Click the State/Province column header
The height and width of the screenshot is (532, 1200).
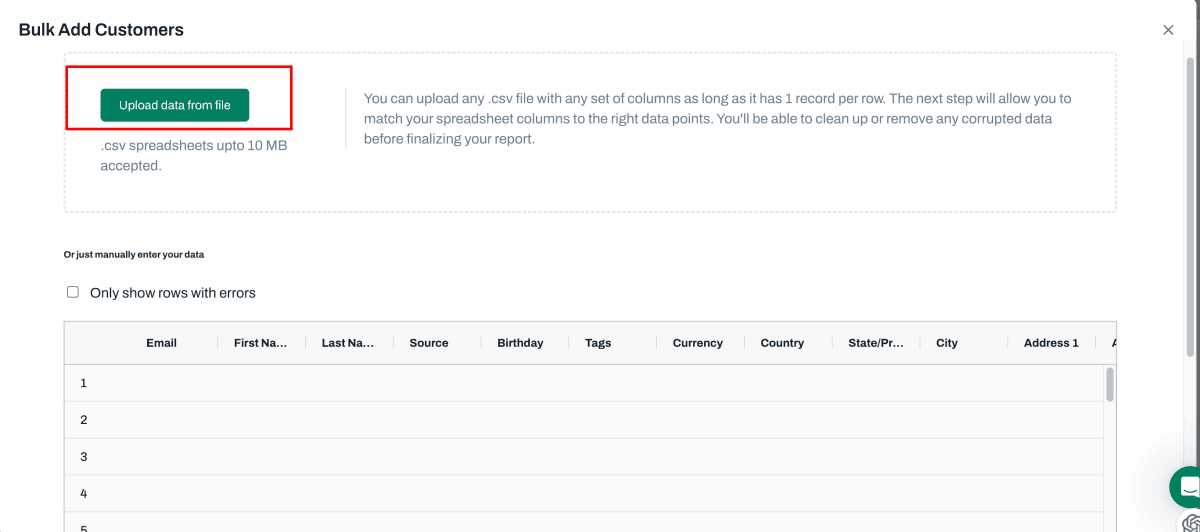click(876, 343)
